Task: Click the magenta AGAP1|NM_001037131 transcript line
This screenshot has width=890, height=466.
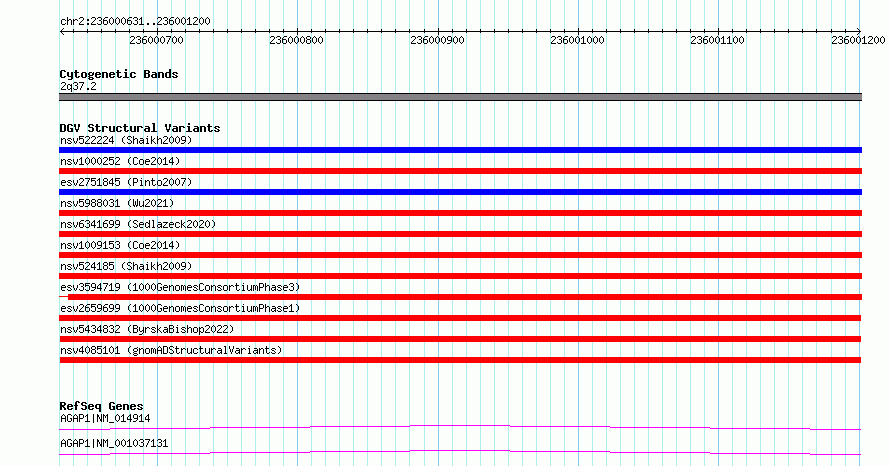Action: (460, 452)
